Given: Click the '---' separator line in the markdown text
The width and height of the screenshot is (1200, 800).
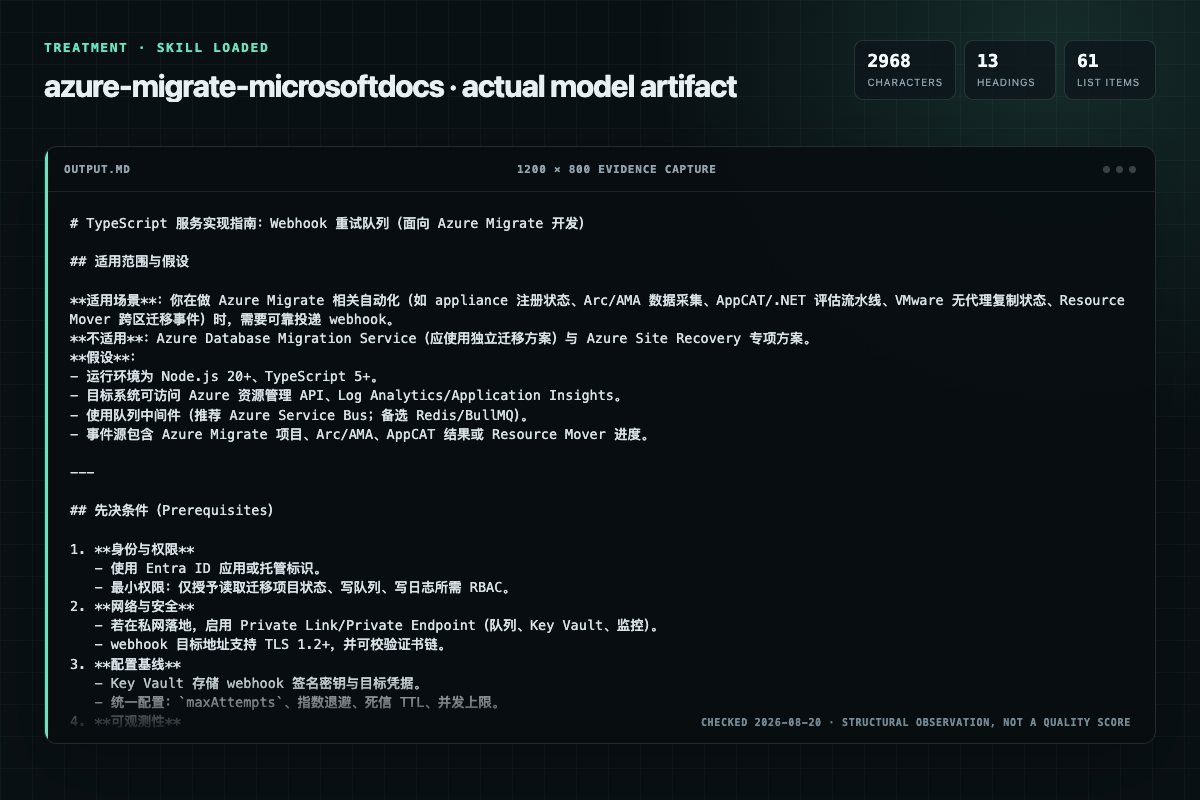Looking at the screenshot, I should coord(82,472).
